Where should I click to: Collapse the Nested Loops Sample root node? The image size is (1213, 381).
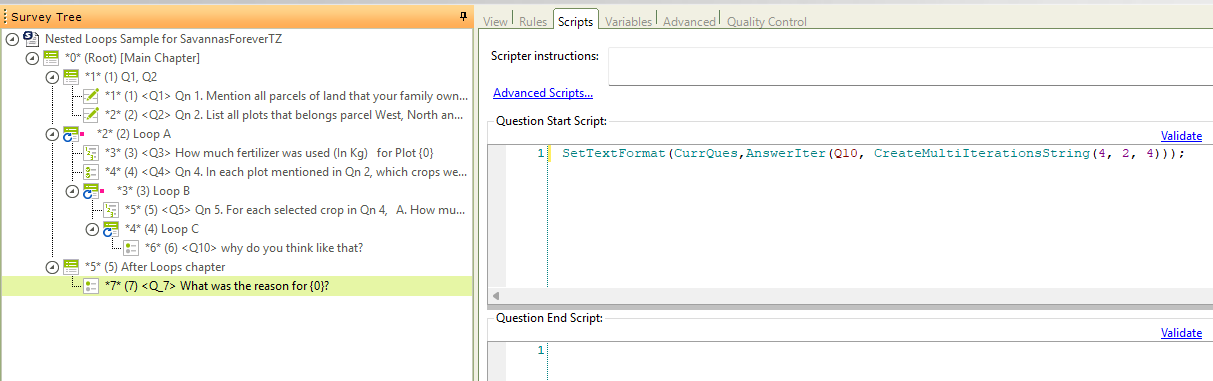[11, 38]
